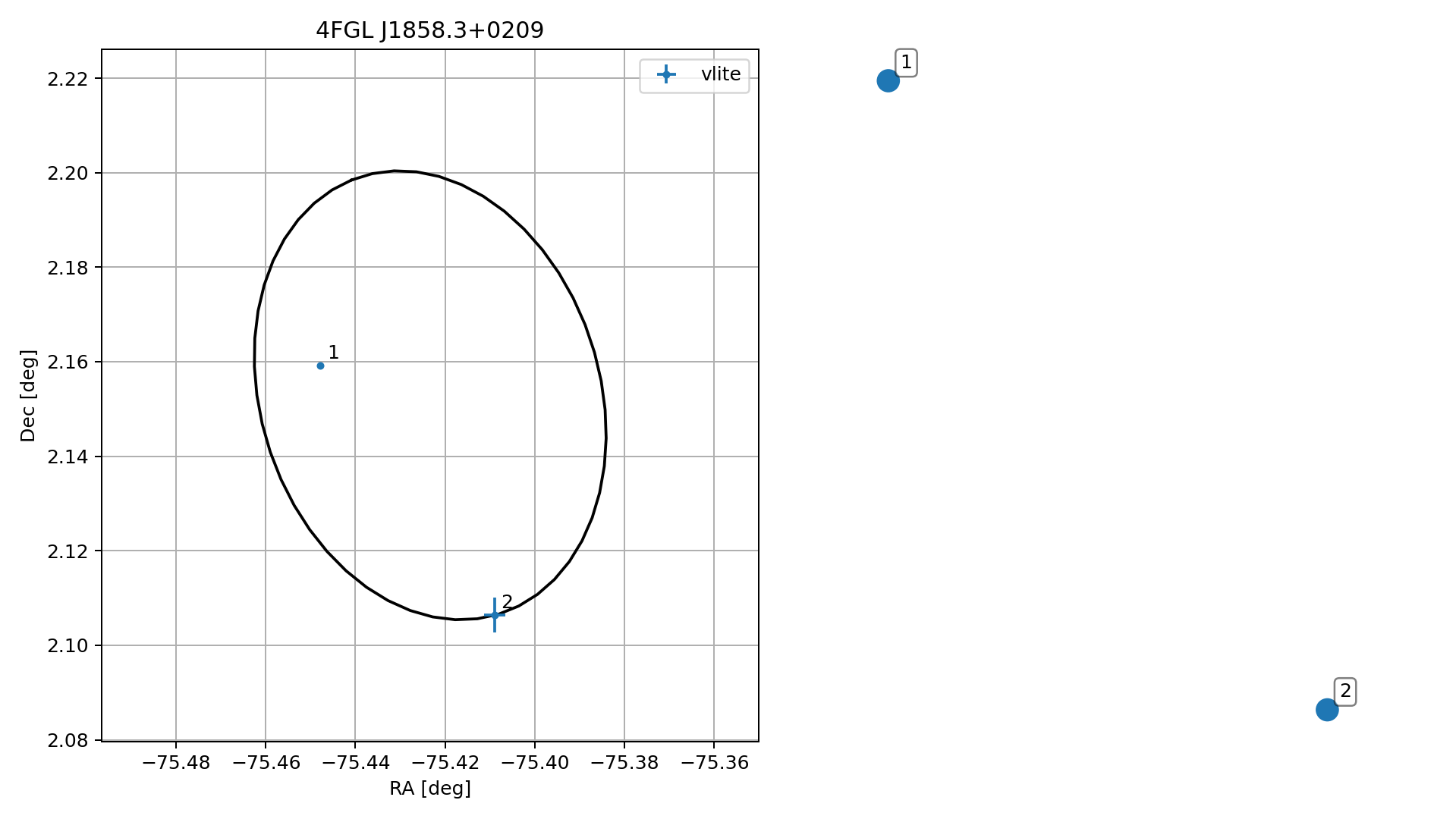1456x819 pixels.
Task: Click the −75.36 tick on RA axis
Action: (x=714, y=763)
